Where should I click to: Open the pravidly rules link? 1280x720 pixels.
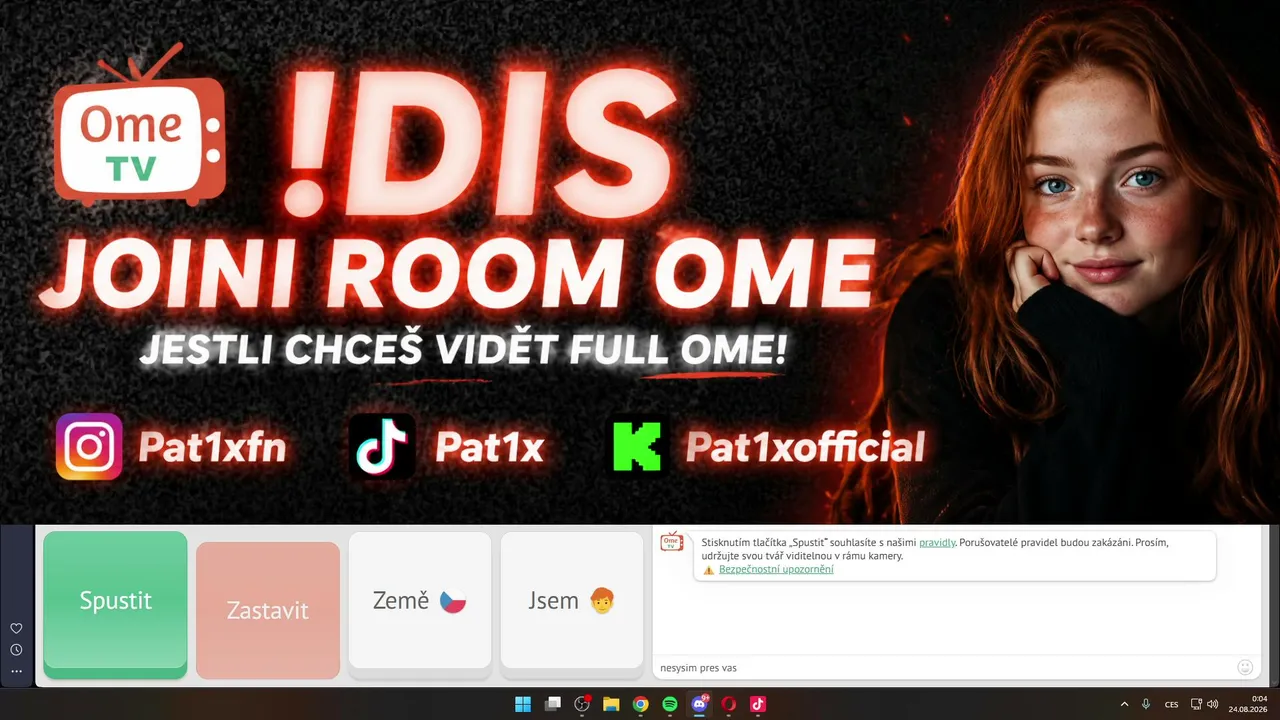click(x=937, y=542)
